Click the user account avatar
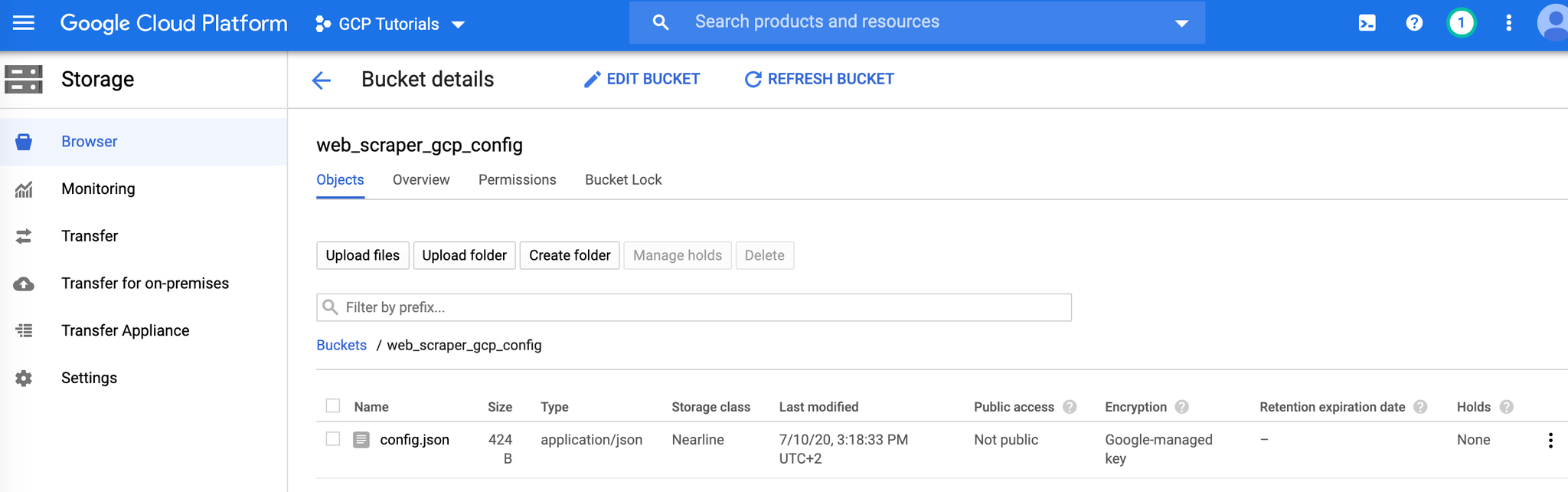Screen dimensions: 1568x492 [1553, 22]
